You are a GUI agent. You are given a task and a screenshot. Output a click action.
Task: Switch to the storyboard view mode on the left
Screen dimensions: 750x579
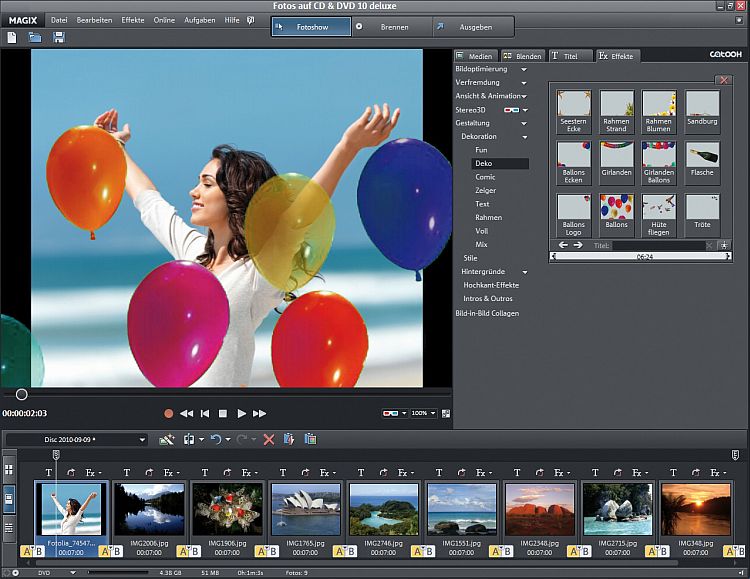click(x=9, y=497)
